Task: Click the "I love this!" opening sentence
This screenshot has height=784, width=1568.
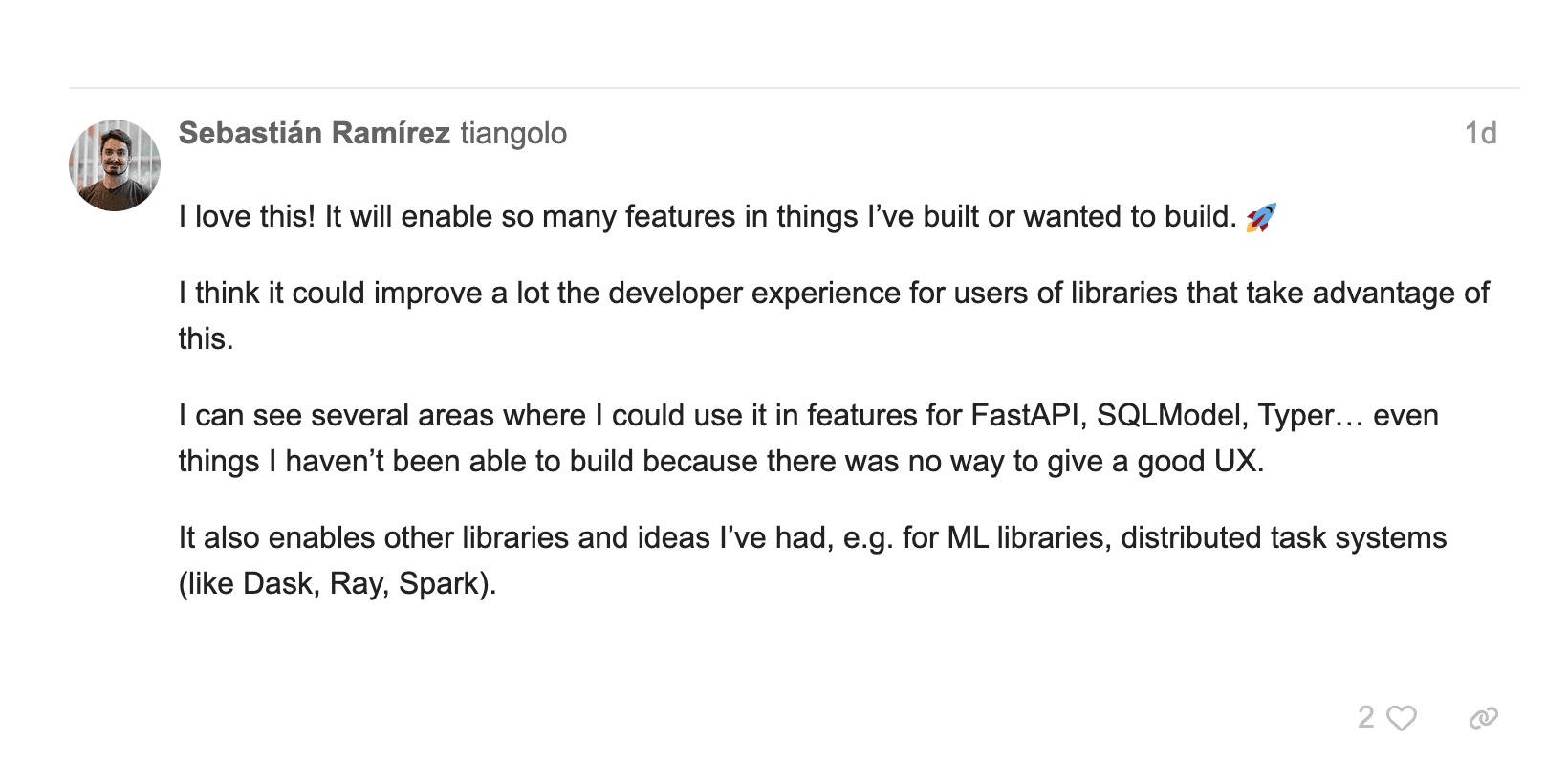Action: click(247, 217)
